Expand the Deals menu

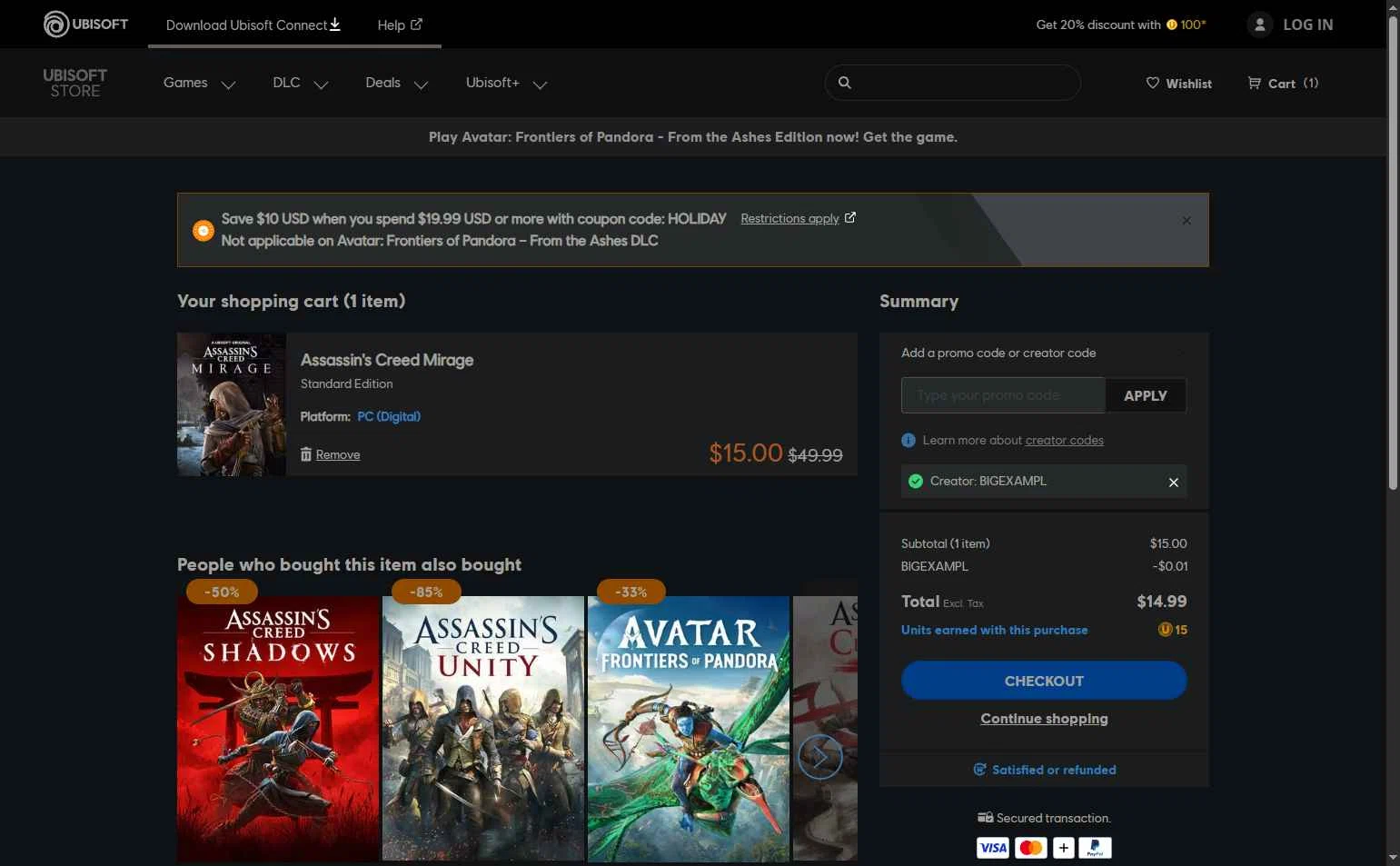(x=396, y=83)
